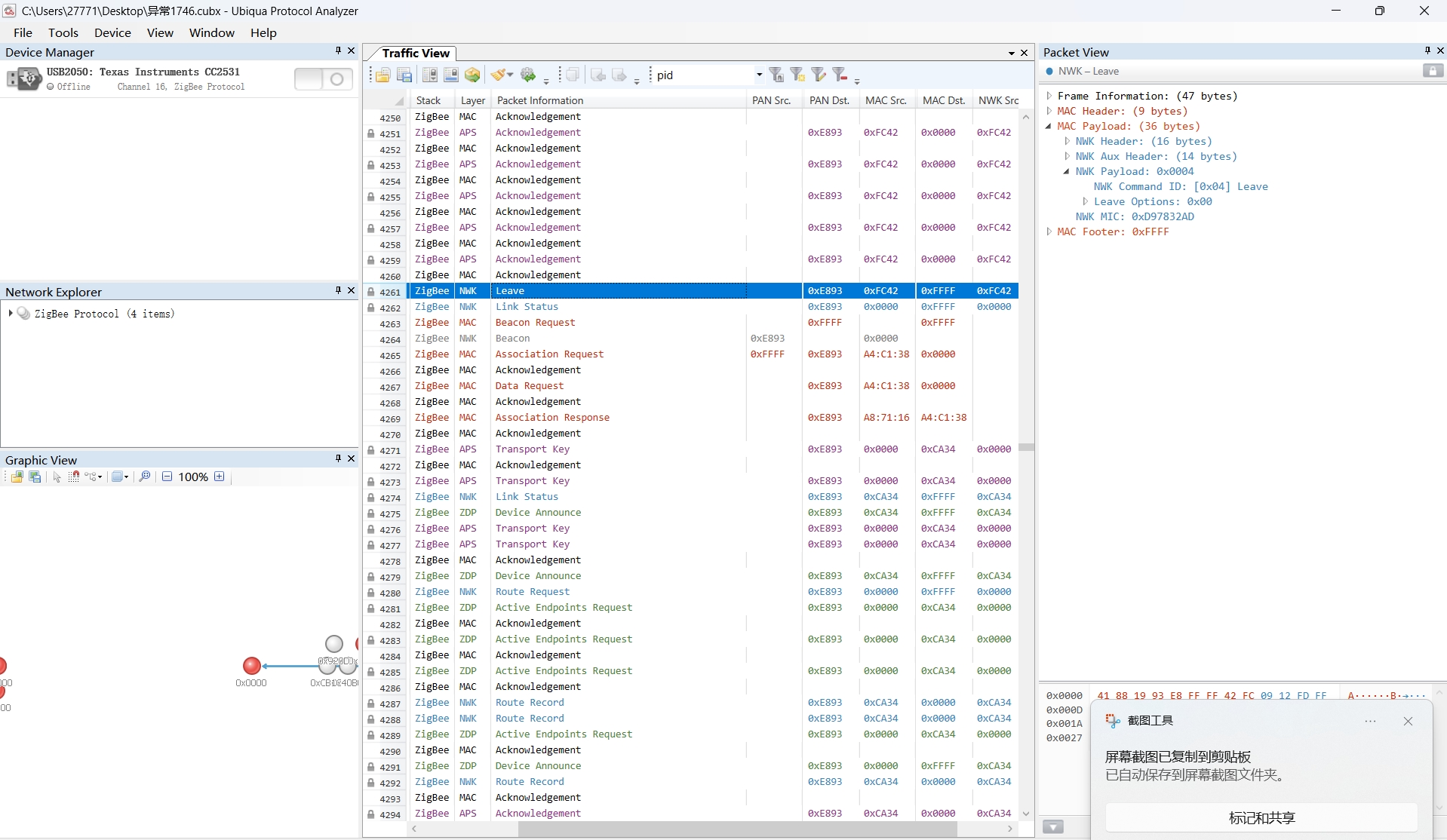Click the USB2050 device icon in Device Manager
The image size is (1447, 840).
click(24, 79)
